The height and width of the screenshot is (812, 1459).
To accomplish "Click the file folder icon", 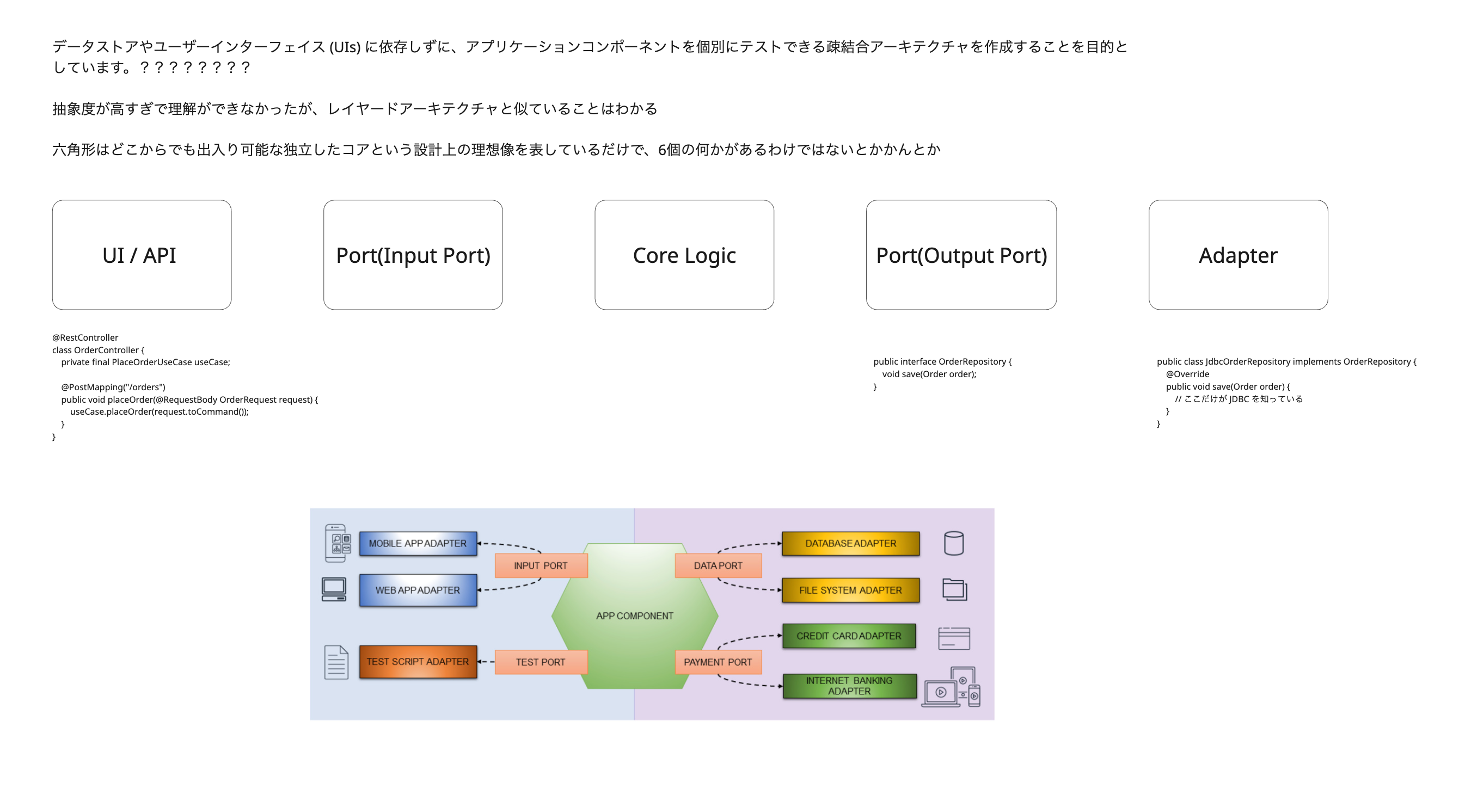I will [x=954, y=589].
